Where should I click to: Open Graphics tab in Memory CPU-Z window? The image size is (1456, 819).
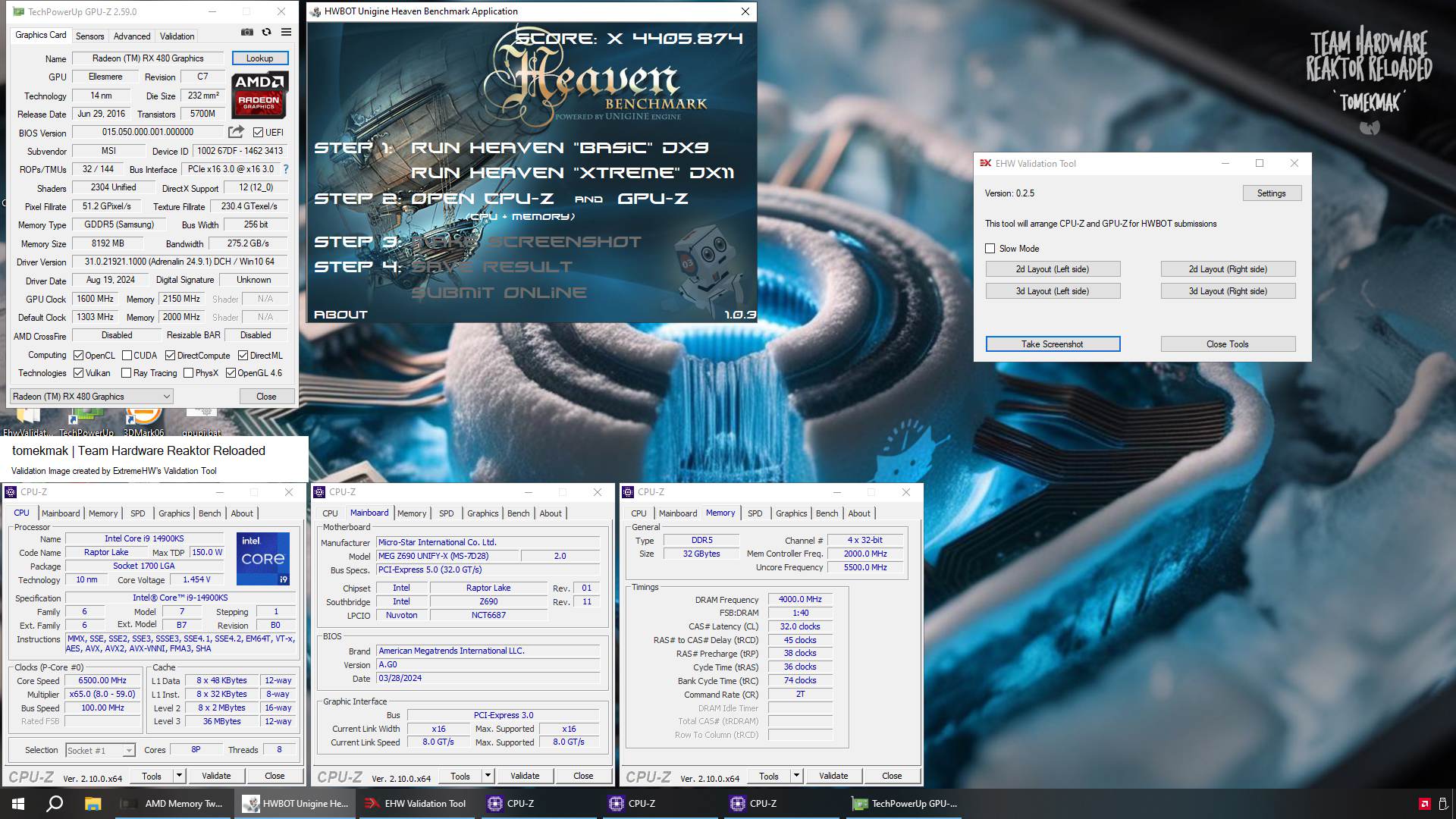point(791,513)
